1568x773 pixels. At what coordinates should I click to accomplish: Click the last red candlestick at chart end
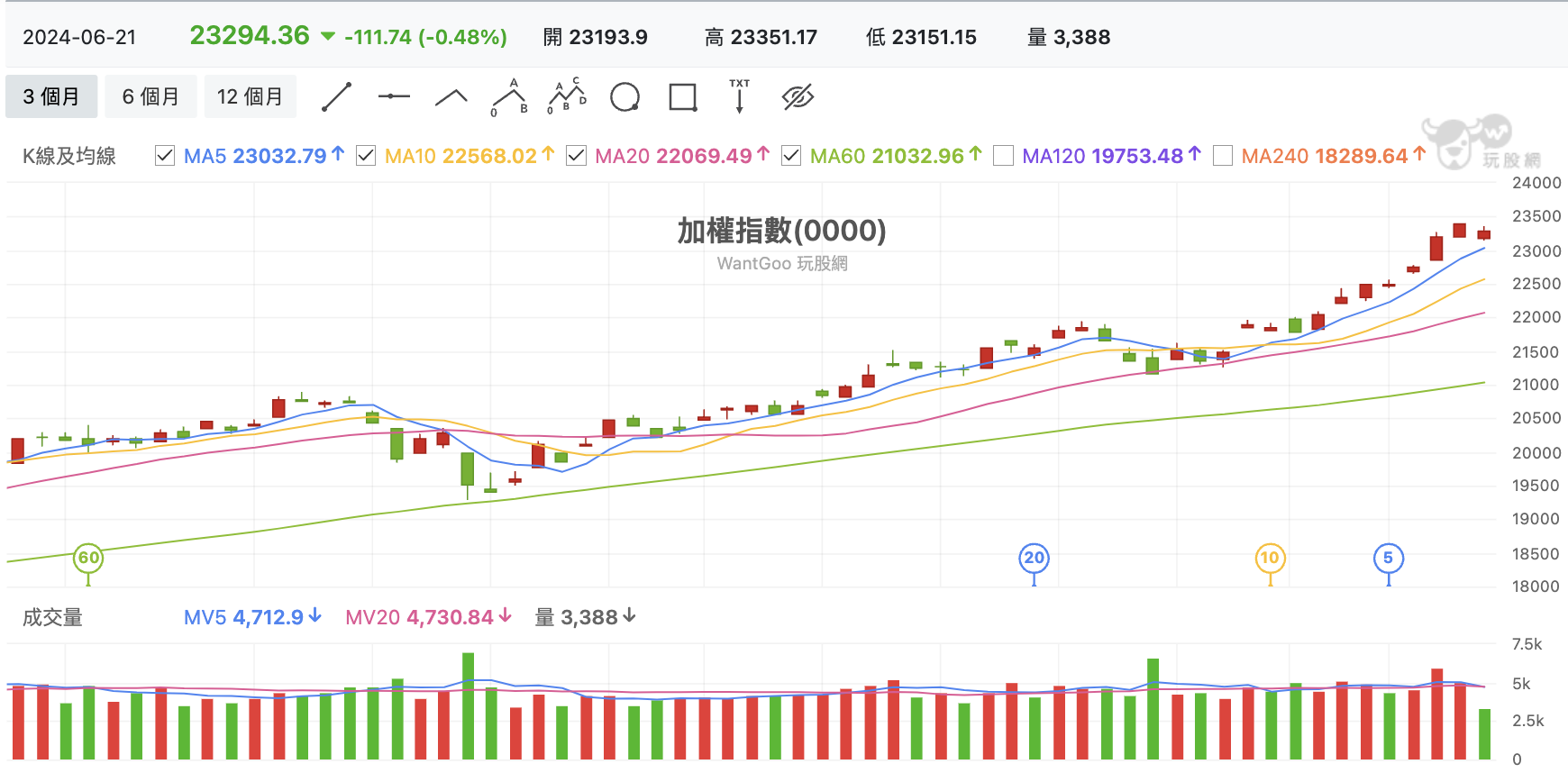(x=1483, y=234)
